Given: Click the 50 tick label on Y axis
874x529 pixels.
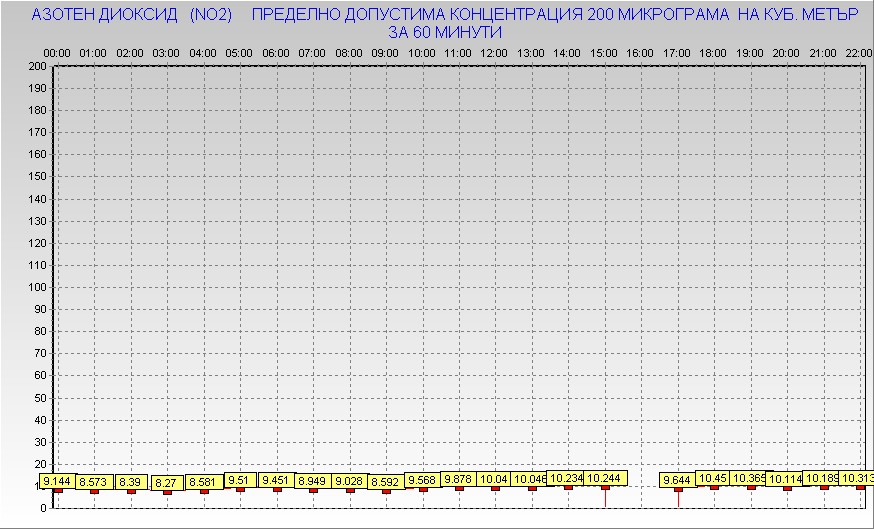Looking at the screenshot, I should pyautogui.click(x=41, y=397).
